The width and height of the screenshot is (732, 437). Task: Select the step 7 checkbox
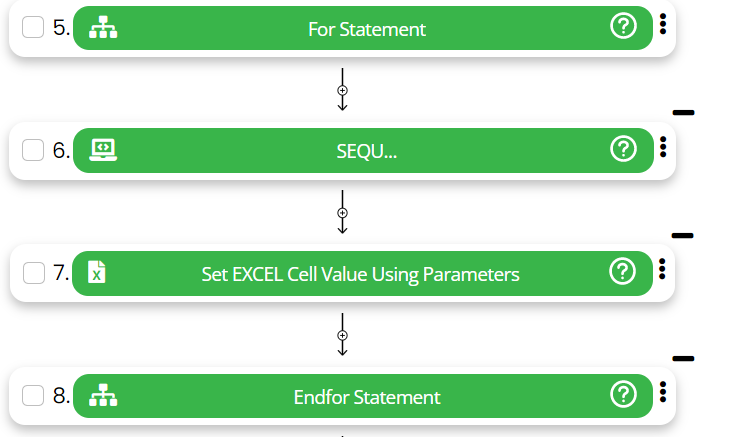[33, 272]
